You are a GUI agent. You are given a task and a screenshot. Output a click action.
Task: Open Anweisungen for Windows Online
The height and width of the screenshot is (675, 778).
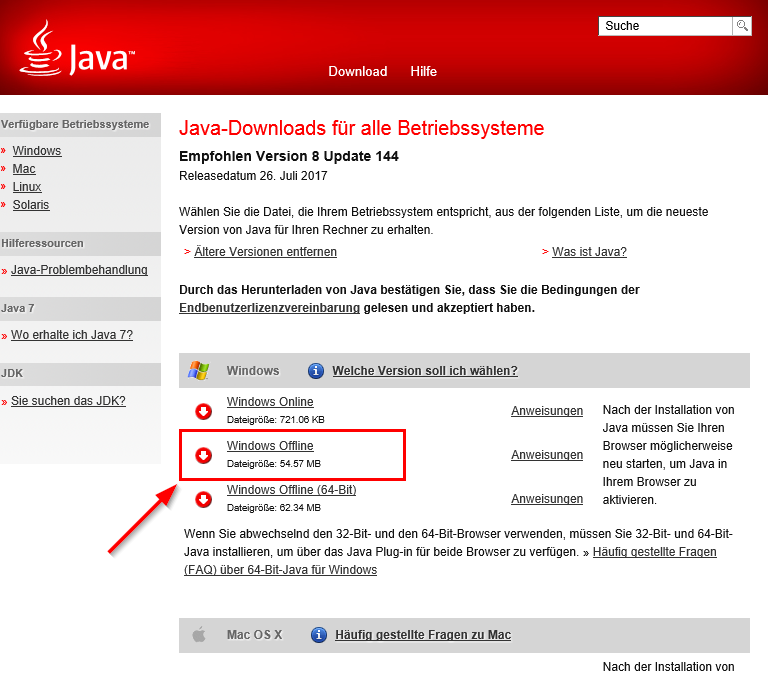click(x=547, y=411)
